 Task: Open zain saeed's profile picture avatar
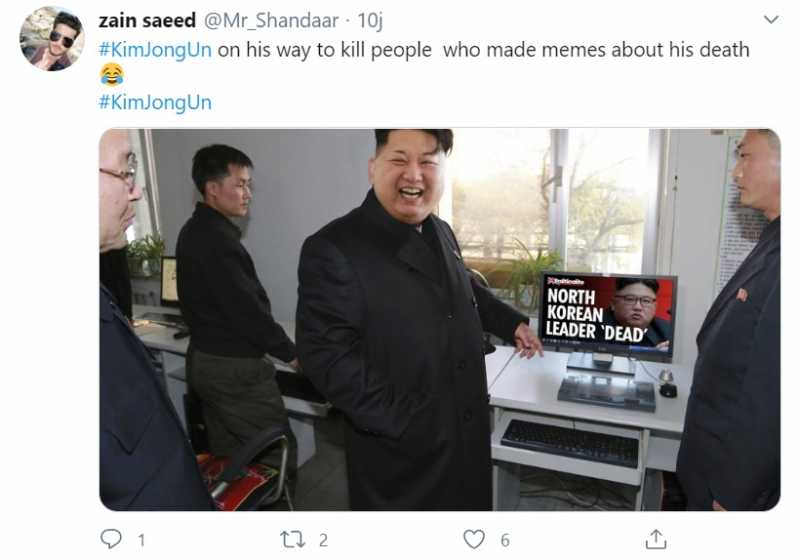(52, 39)
